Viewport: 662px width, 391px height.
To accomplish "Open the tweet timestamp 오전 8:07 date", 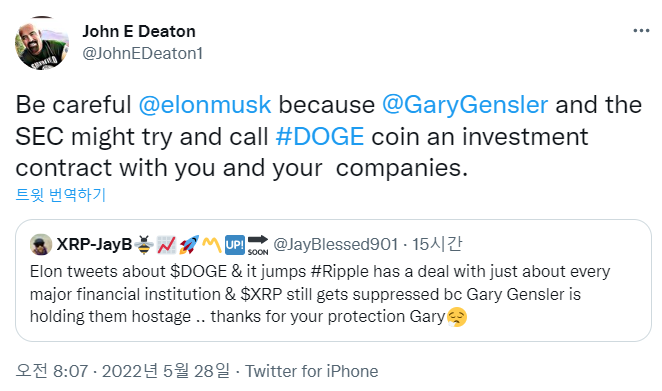I will click(123, 371).
